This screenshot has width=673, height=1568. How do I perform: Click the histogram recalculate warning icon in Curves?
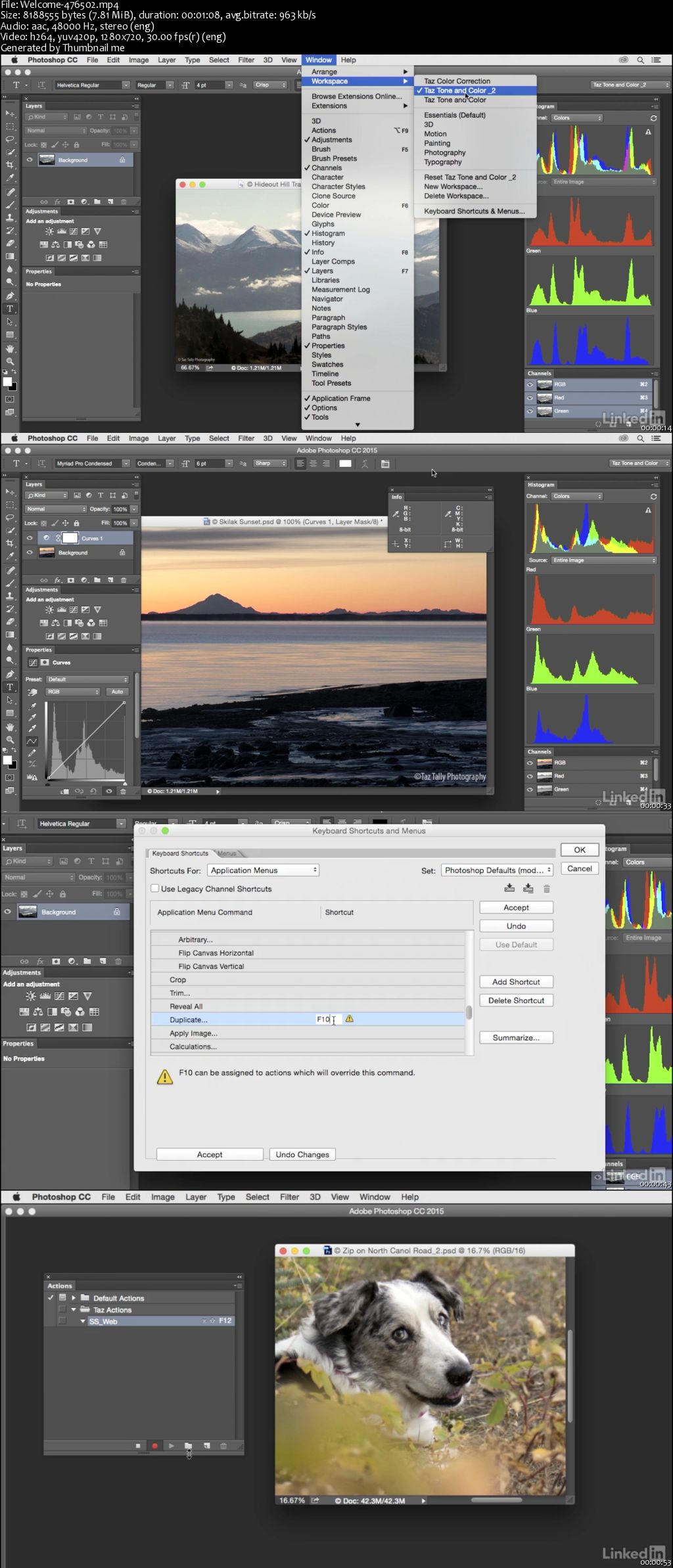pos(32,776)
